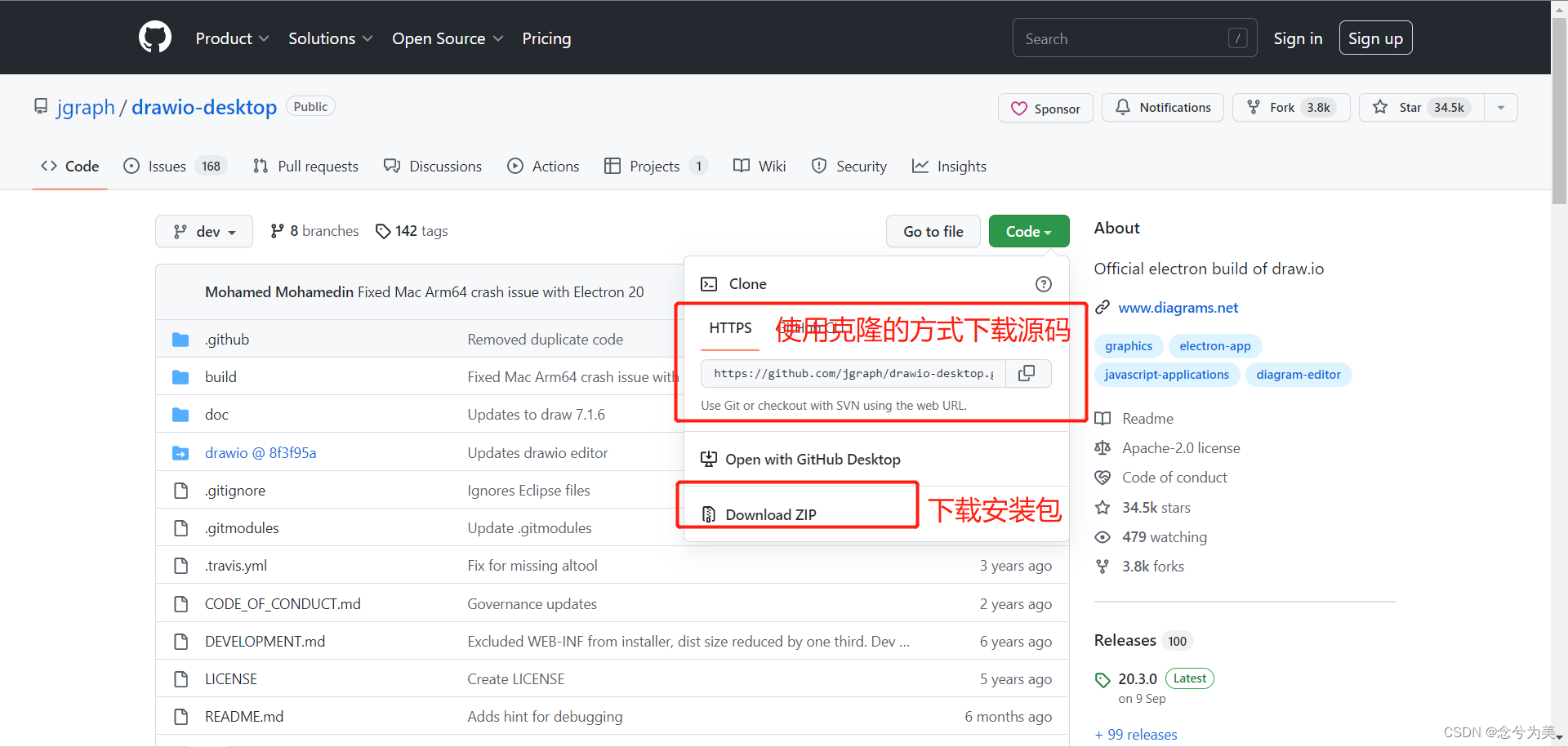Open the Solutions dropdown menu
The width and height of the screenshot is (1568, 747).
[x=330, y=38]
